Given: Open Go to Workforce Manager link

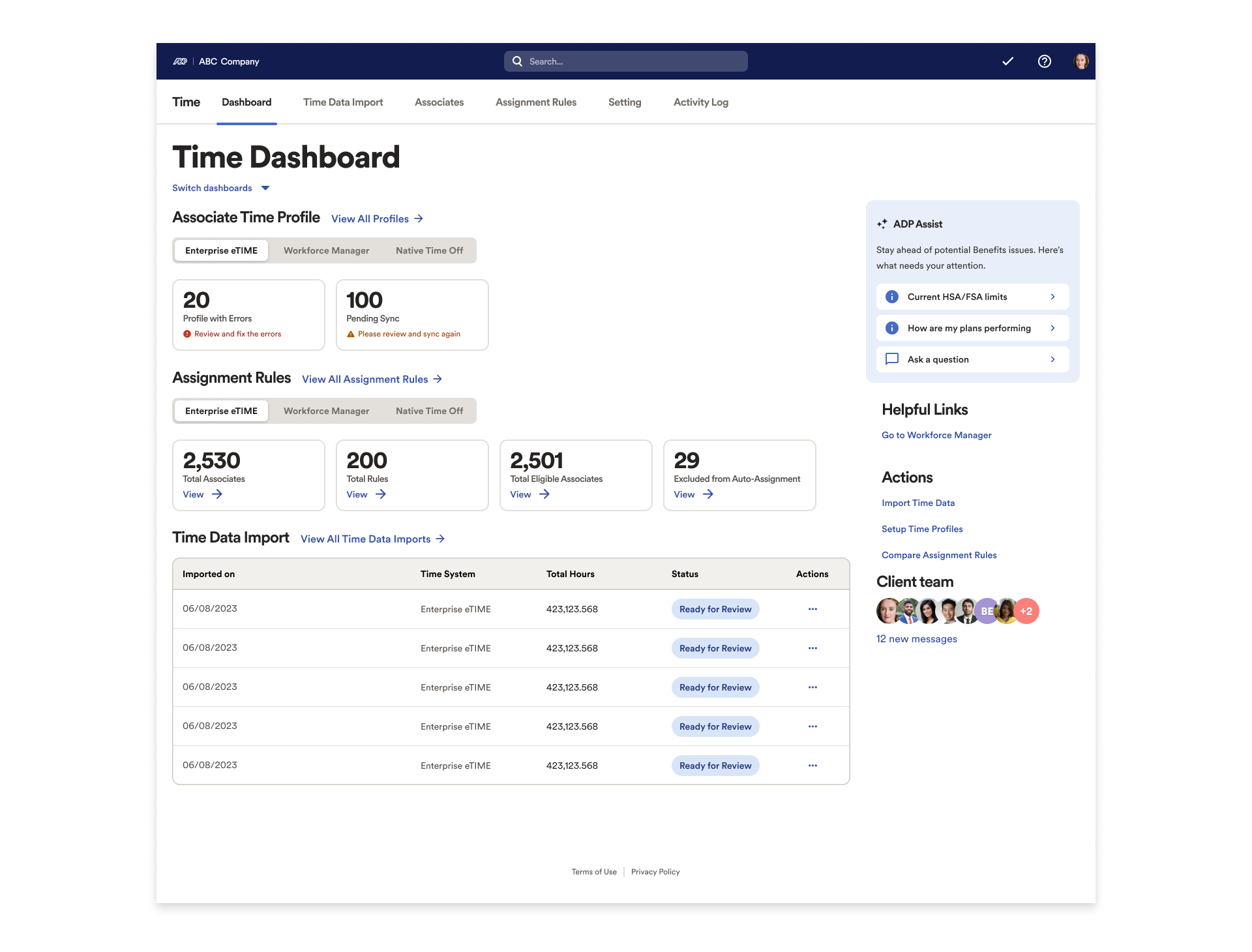Looking at the screenshot, I should (x=936, y=435).
